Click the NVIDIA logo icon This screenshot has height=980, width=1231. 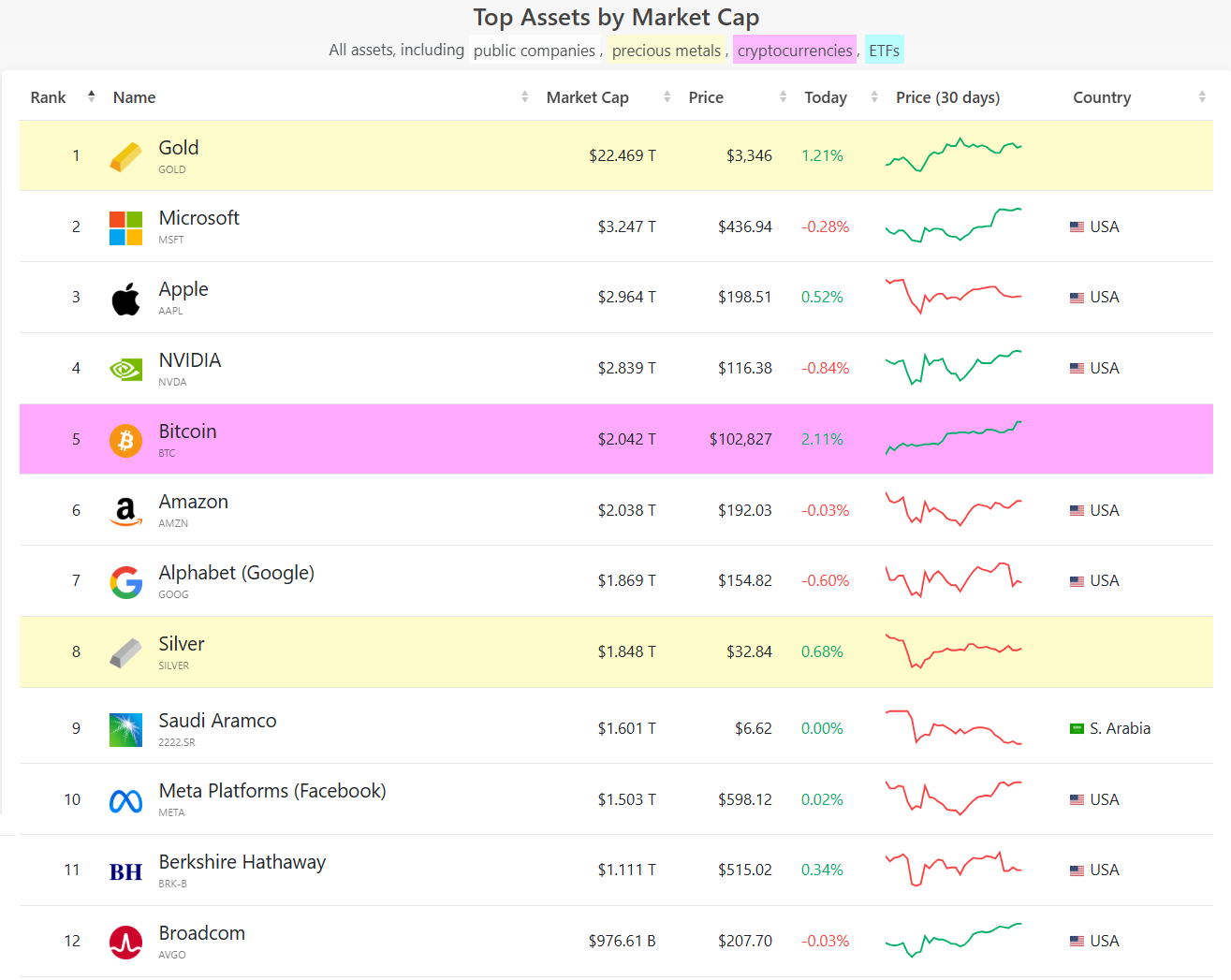(125, 370)
